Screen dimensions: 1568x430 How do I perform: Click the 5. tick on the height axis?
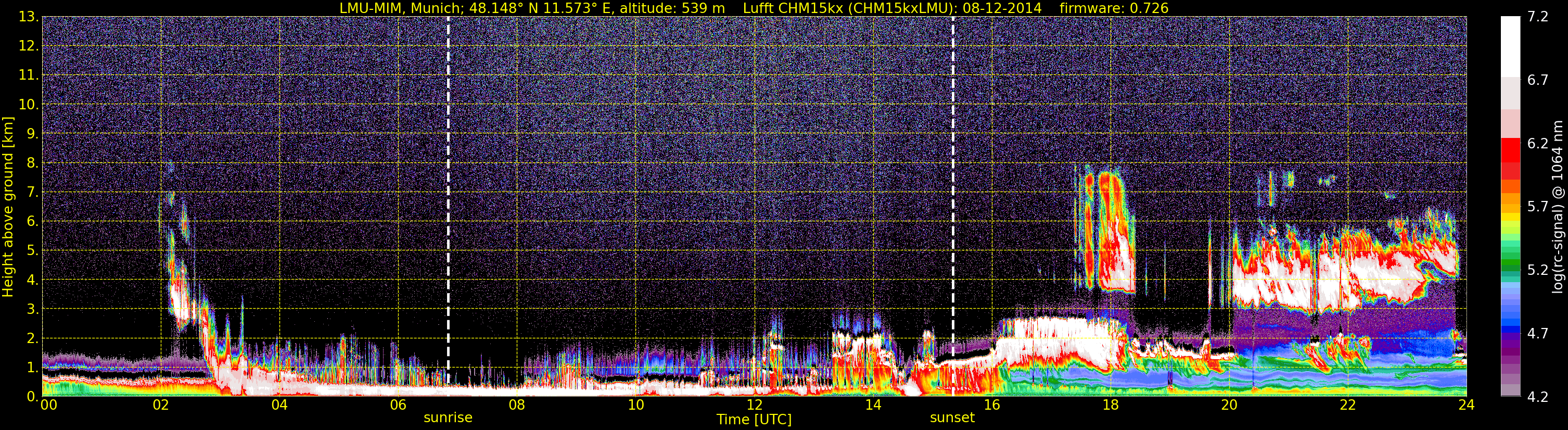click(32, 250)
